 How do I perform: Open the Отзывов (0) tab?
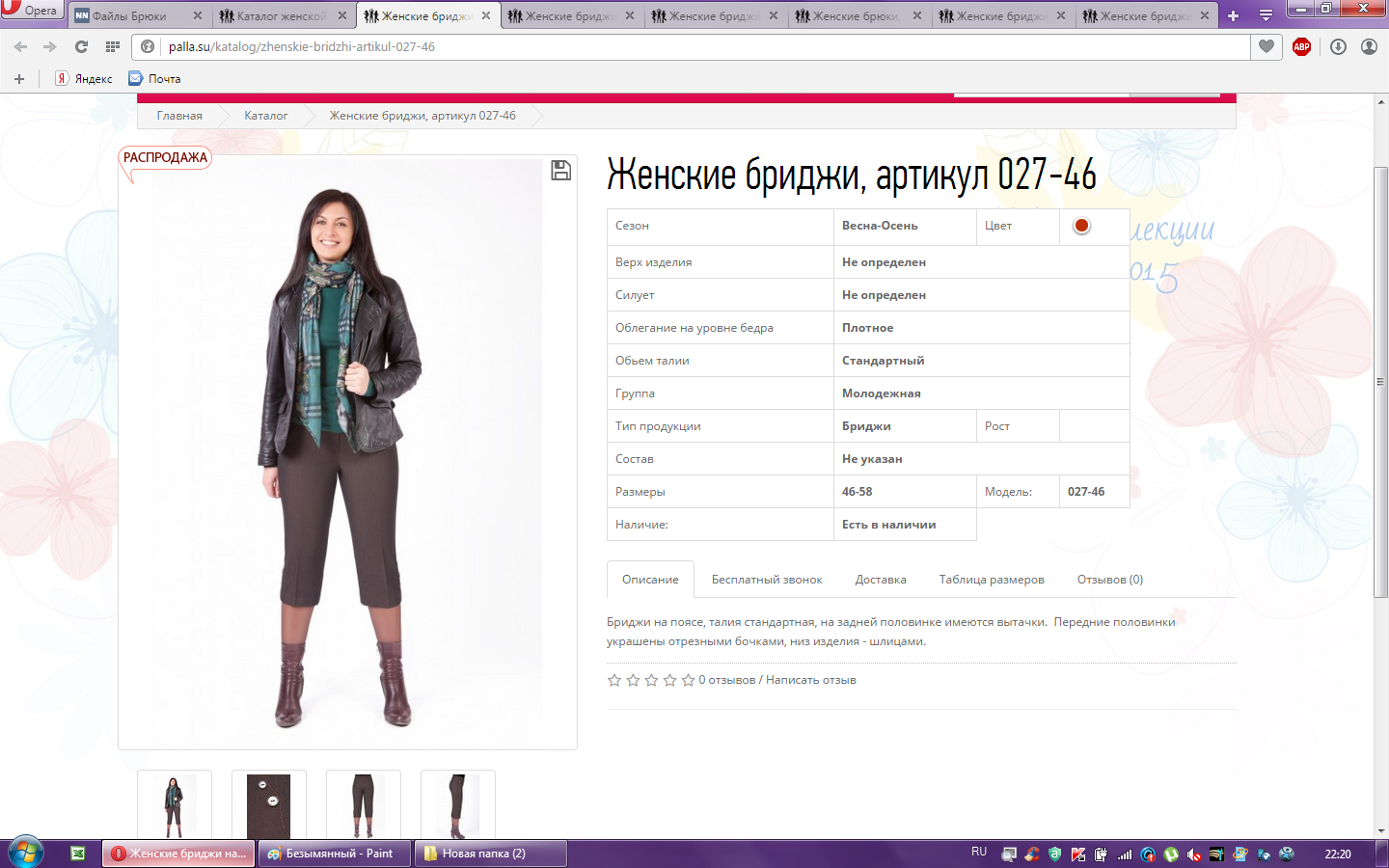1110,580
